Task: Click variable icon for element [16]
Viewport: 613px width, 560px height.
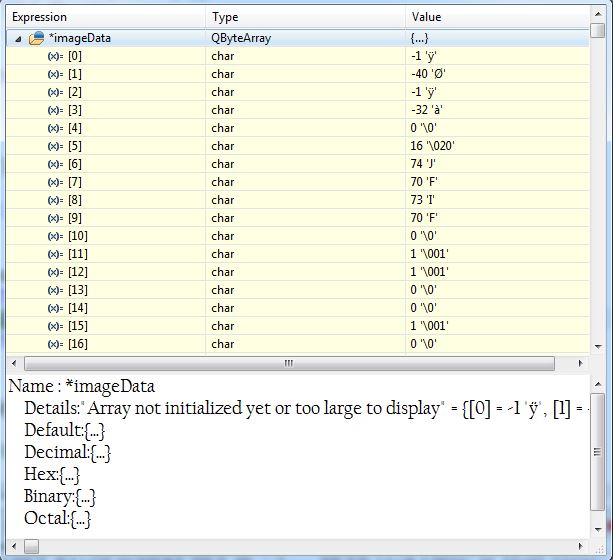Action: tap(55, 344)
